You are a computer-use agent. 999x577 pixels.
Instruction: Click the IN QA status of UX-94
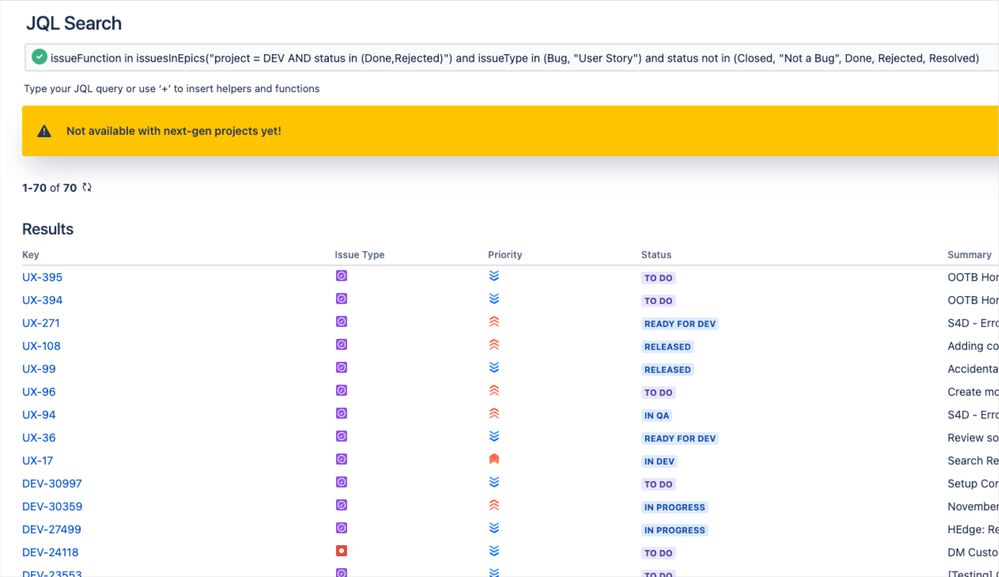pyautogui.click(x=656, y=415)
